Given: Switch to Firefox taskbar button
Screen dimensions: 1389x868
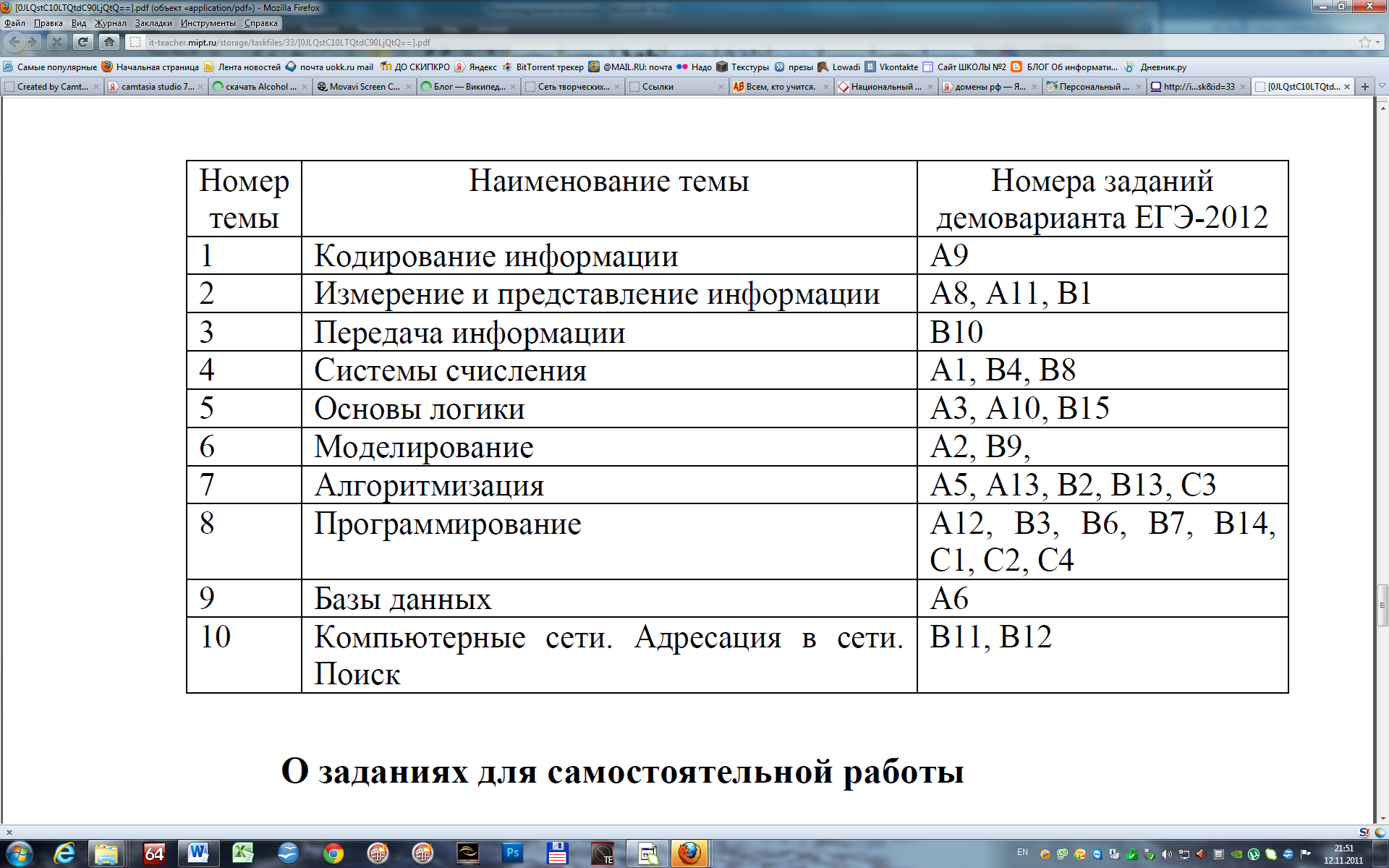Looking at the screenshot, I should coord(689,854).
